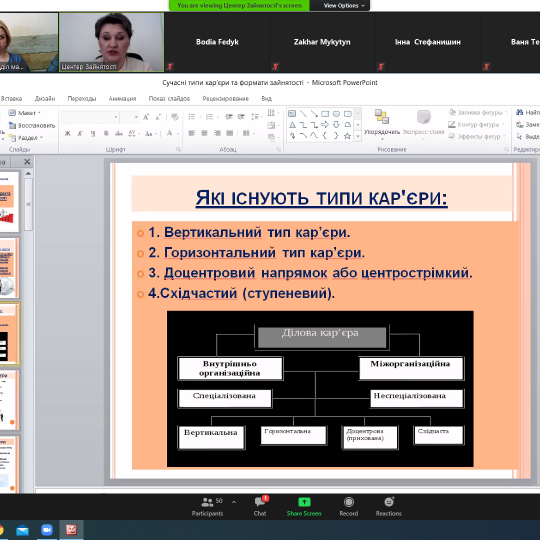Viewport: 540px width, 540px height.
Task: Open Переходы ribbon tab
Action: click(x=82, y=98)
